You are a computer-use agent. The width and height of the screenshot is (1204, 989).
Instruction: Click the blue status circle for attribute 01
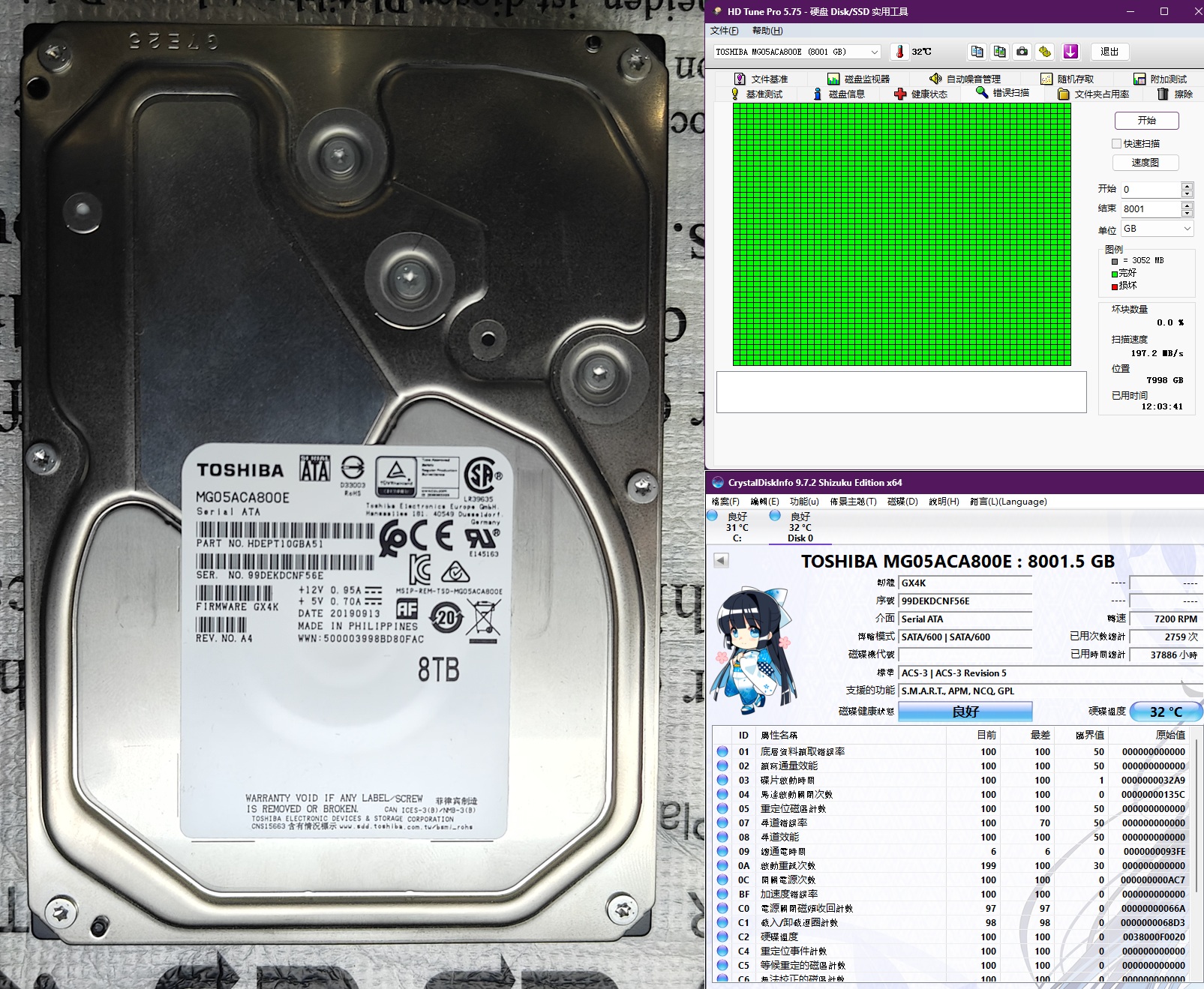pos(722,751)
